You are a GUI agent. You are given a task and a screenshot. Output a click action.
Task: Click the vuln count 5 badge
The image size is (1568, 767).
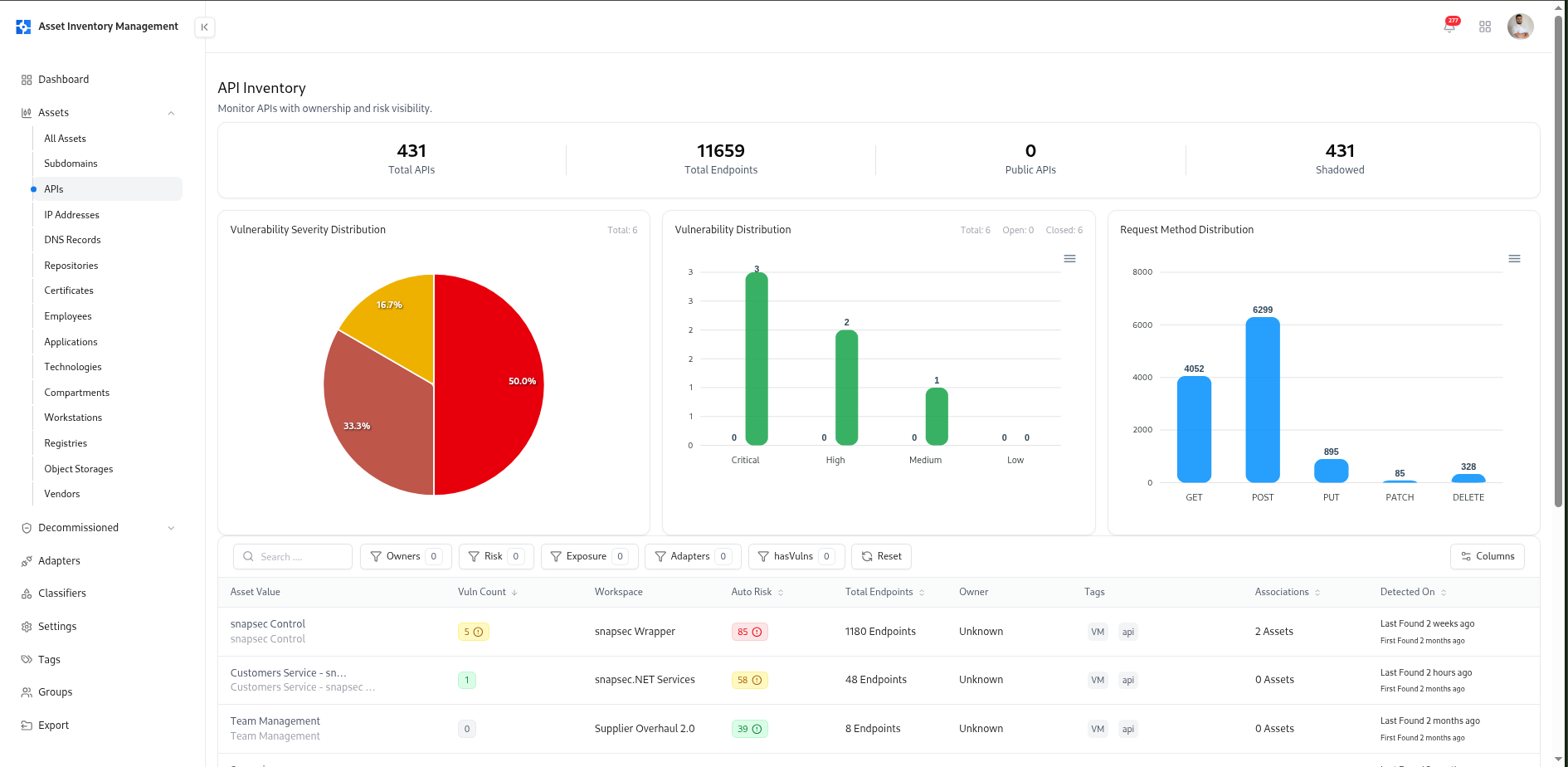pyautogui.click(x=473, y=632)
